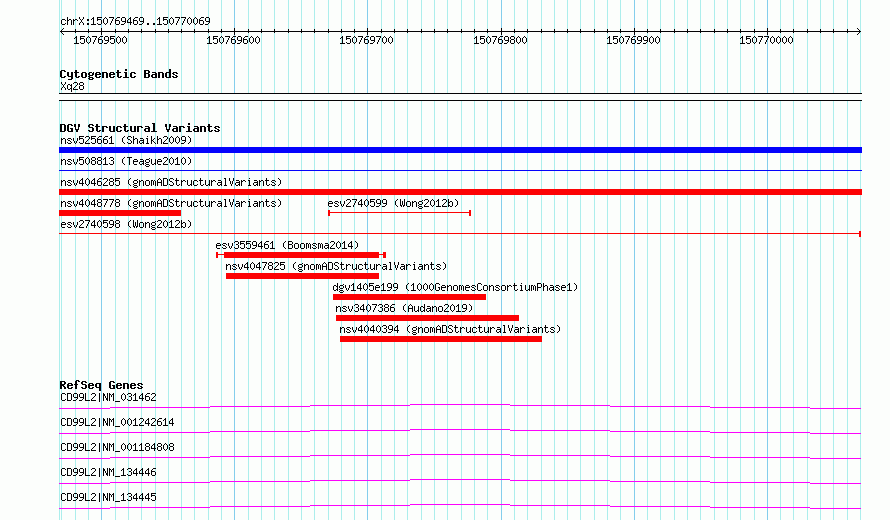Screen dimensions: 890x520
Task: Click the esv2740599 thin red span line
Action: (x=400, y=213)
